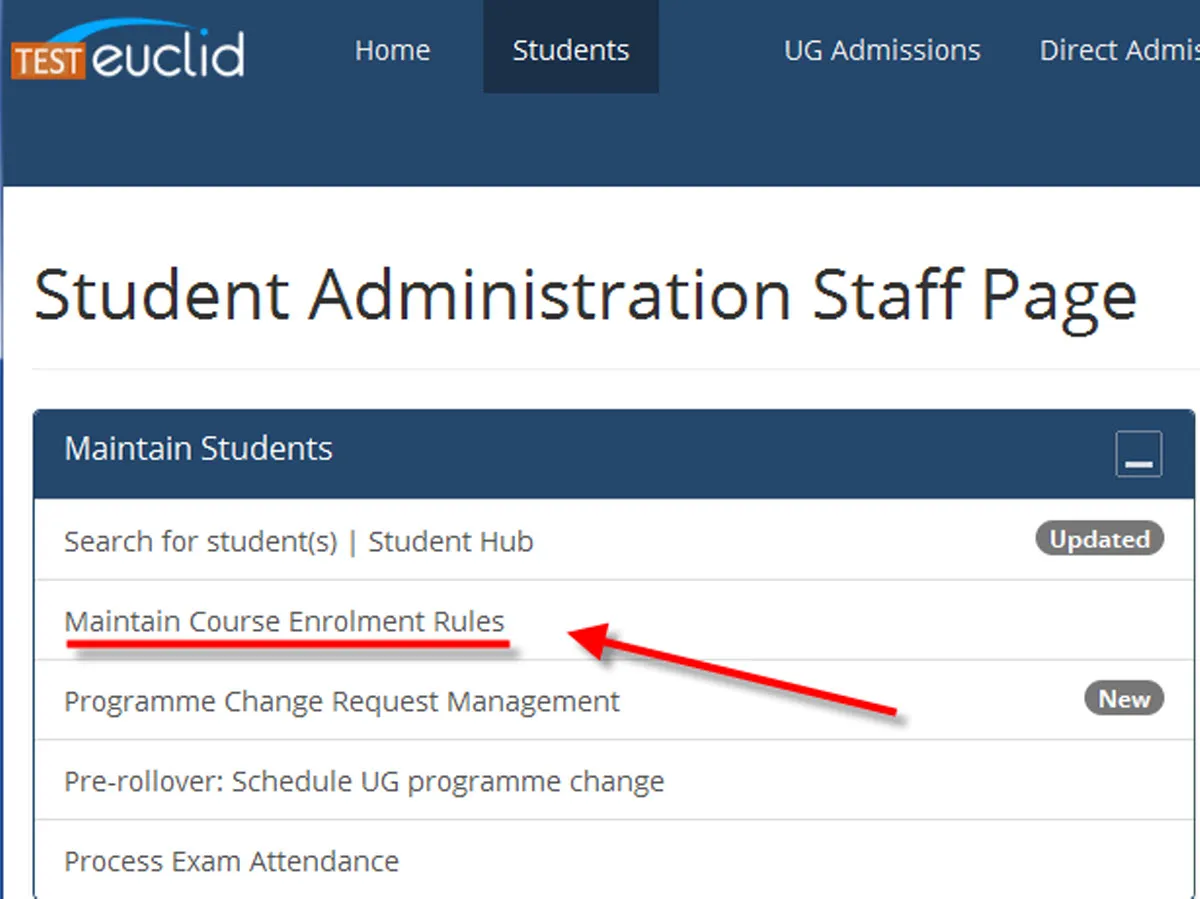Click the minus icon on the Maintain Students panel
Viewport: 1200px width, 899px height.
pos(1139,453)
